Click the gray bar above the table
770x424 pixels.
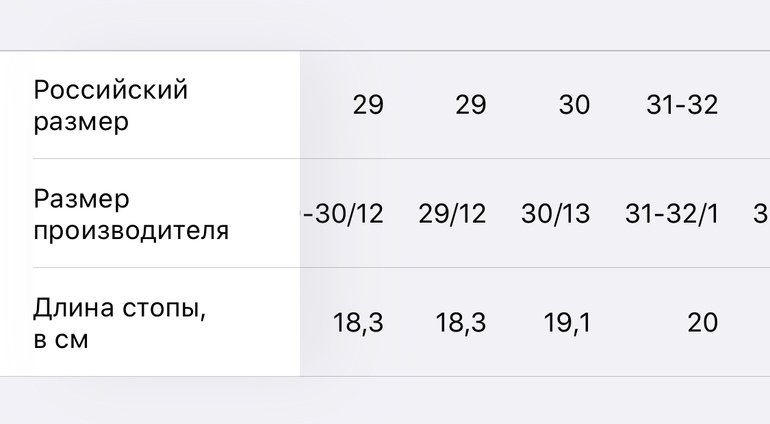pyautogui.click(x=385, y=25)
